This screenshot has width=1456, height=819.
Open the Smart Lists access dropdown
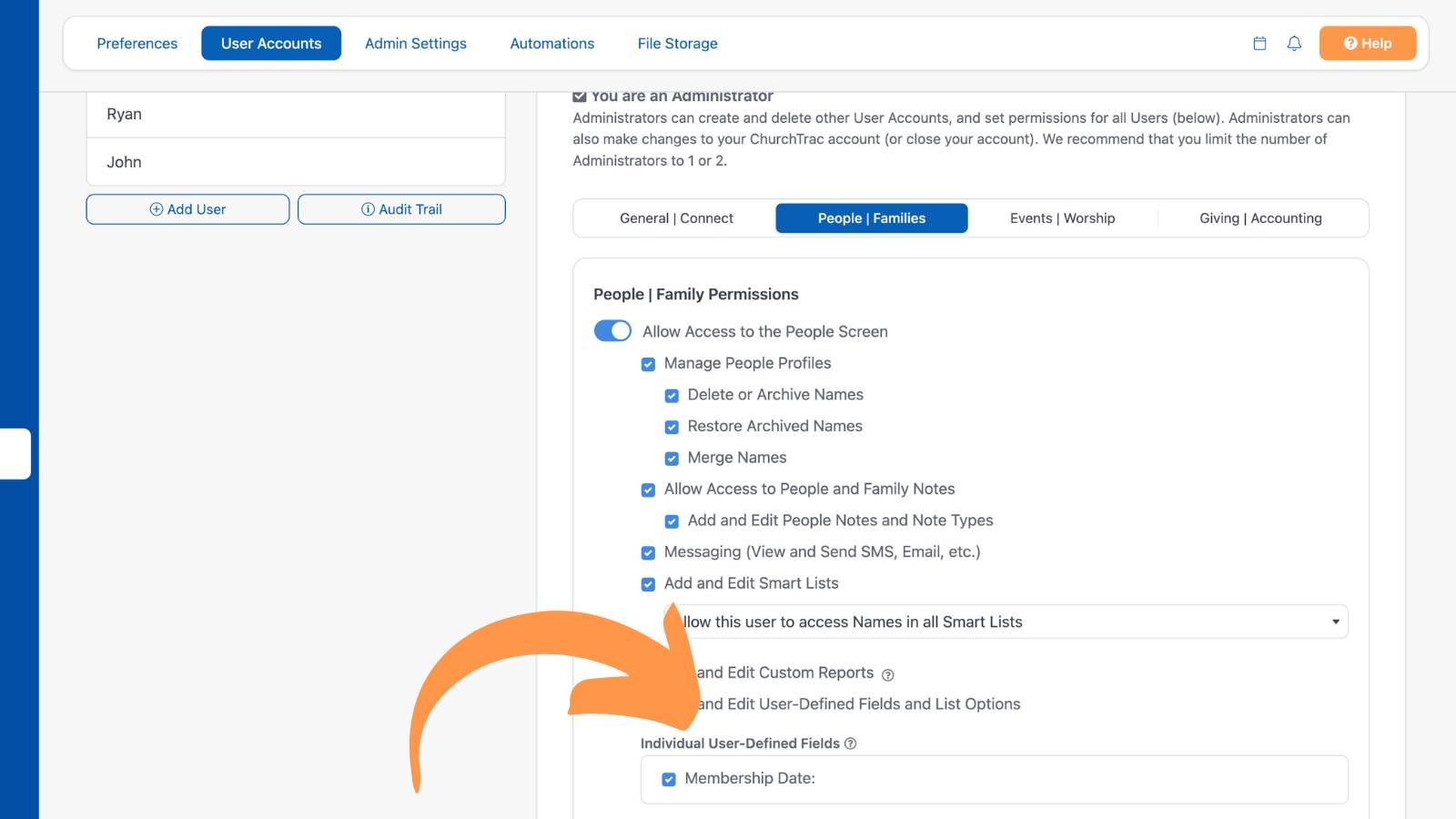pyautogui.click(x=1006, y=622)
